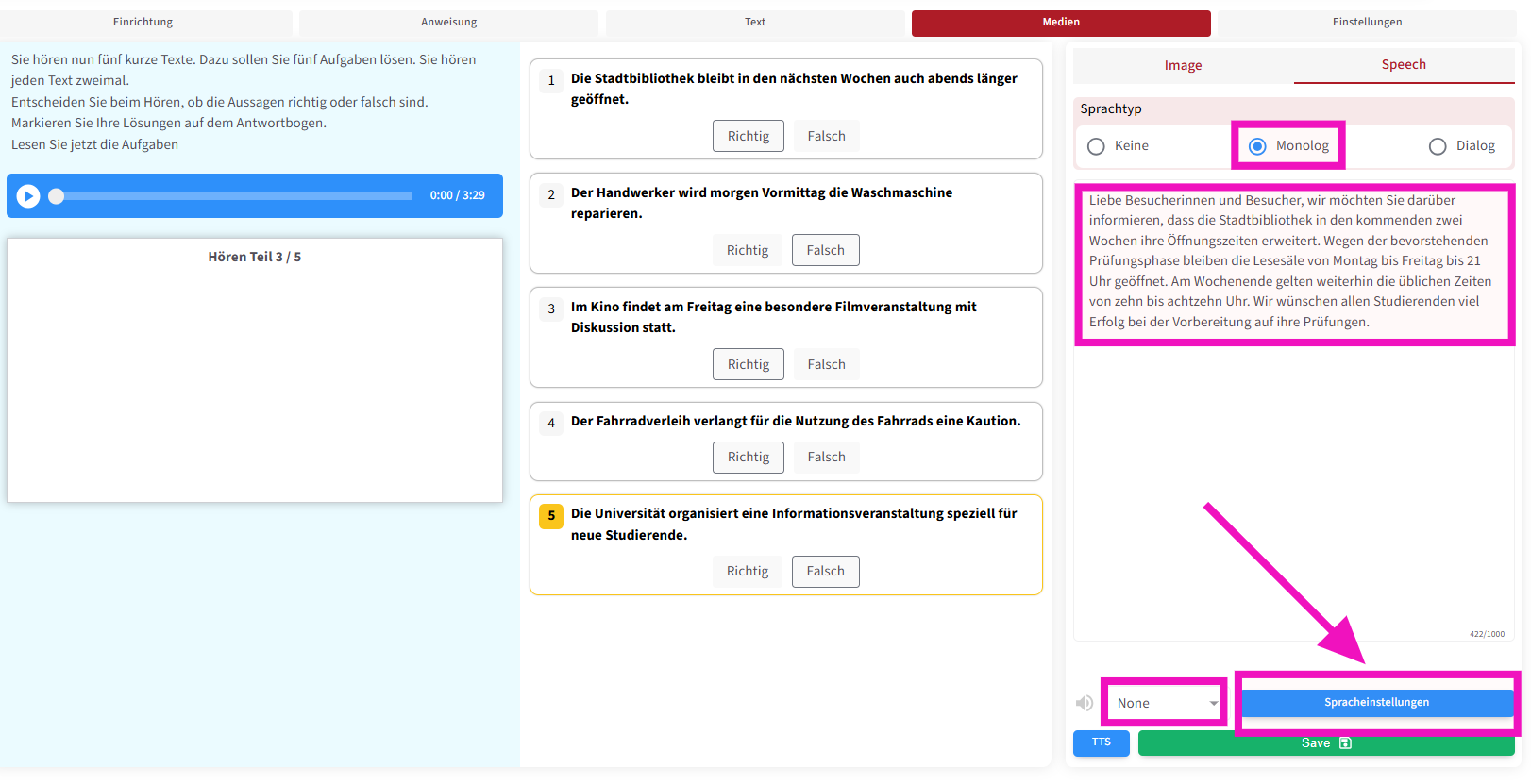This screenshot has width=1531, height=784.
Task: Switch to the Einrichtung tab
Action: pos(143,22)
